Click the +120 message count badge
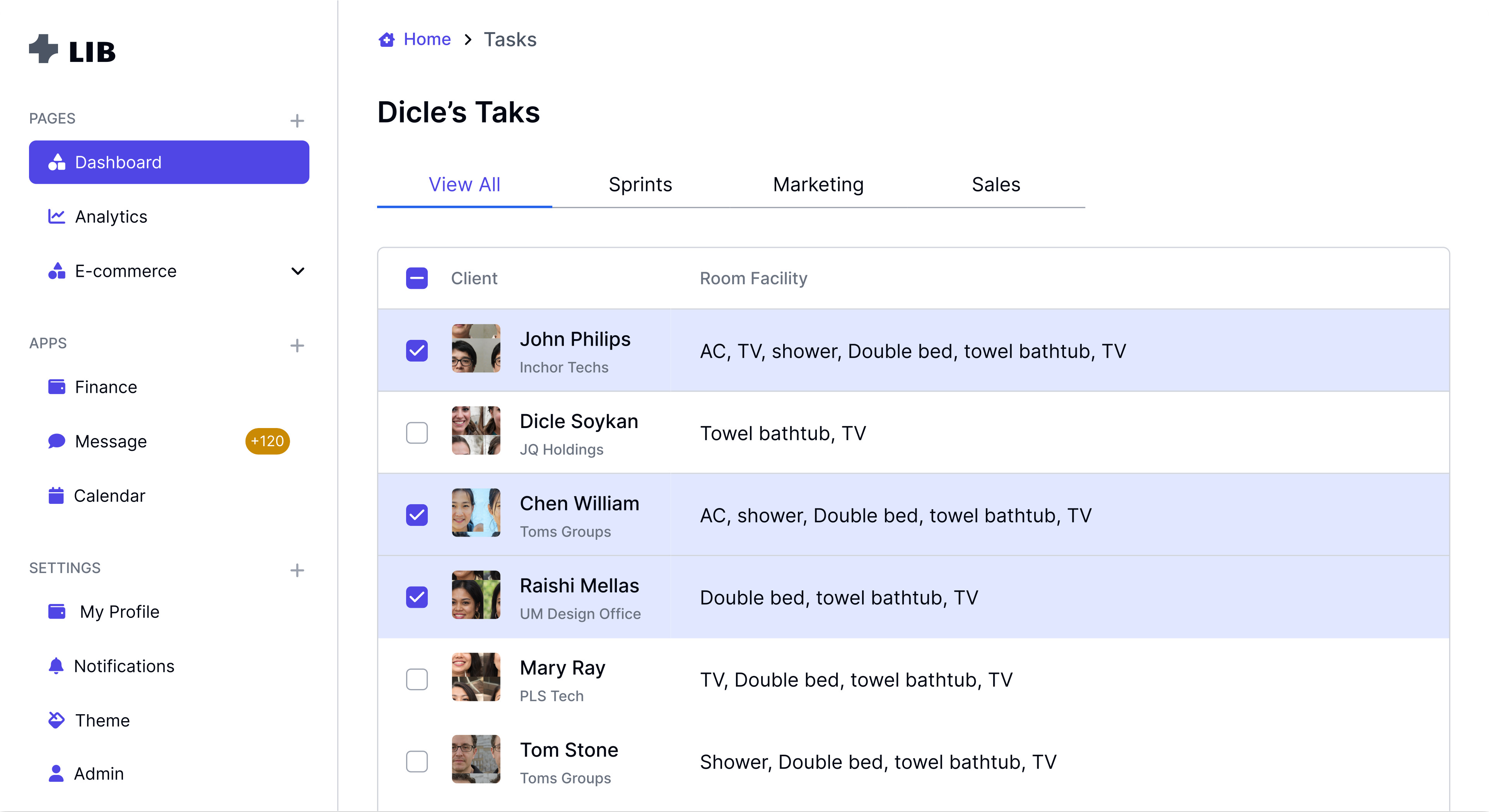This screenshot has height=812, width=1489. [267, 441]
